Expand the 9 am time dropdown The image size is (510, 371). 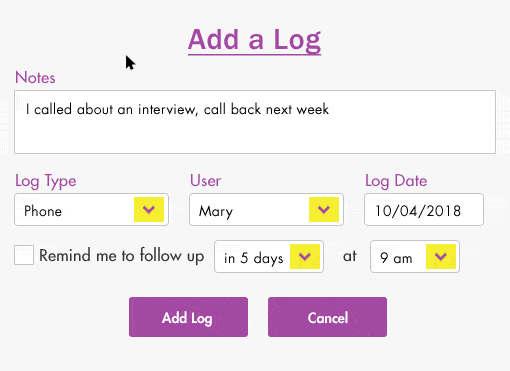(415, 256)
